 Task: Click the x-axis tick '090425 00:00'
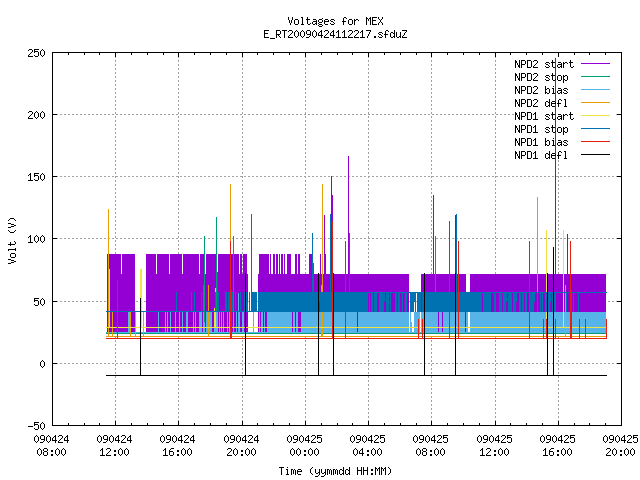(304, 446)
